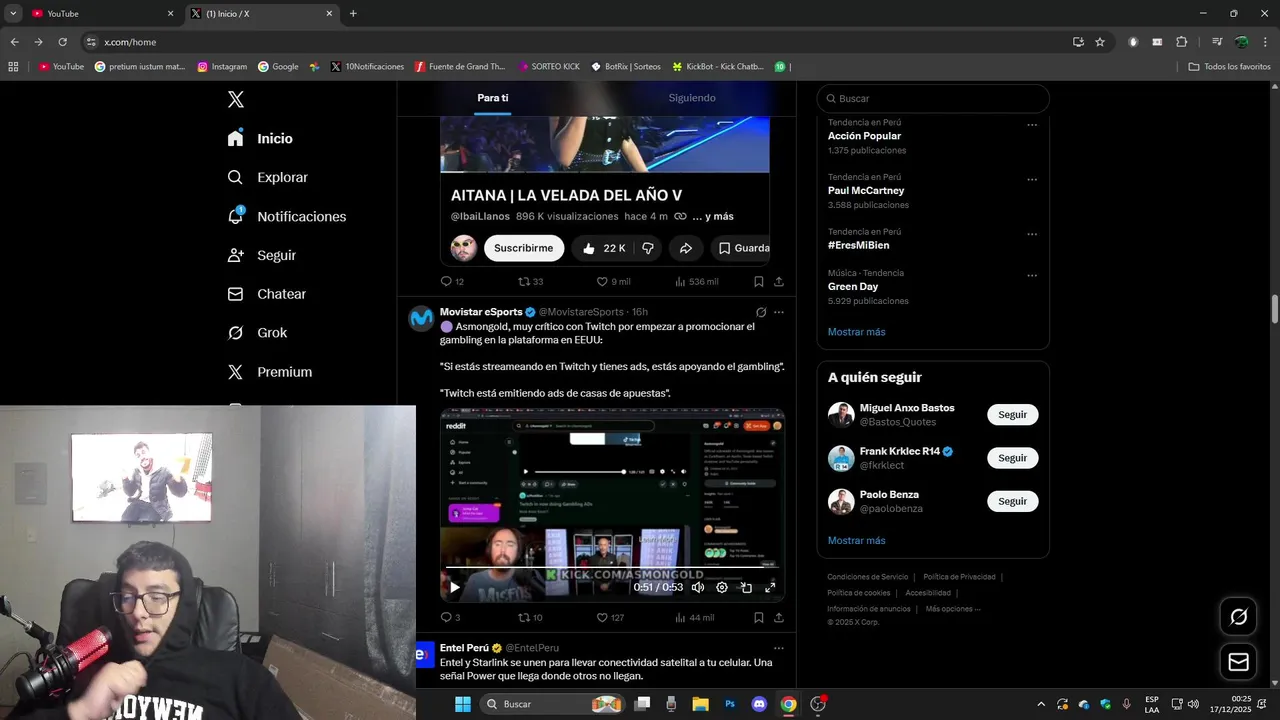View 44 mil analytics on Movistar post
Screen dimensions: 1280x720
coord(694,618)
